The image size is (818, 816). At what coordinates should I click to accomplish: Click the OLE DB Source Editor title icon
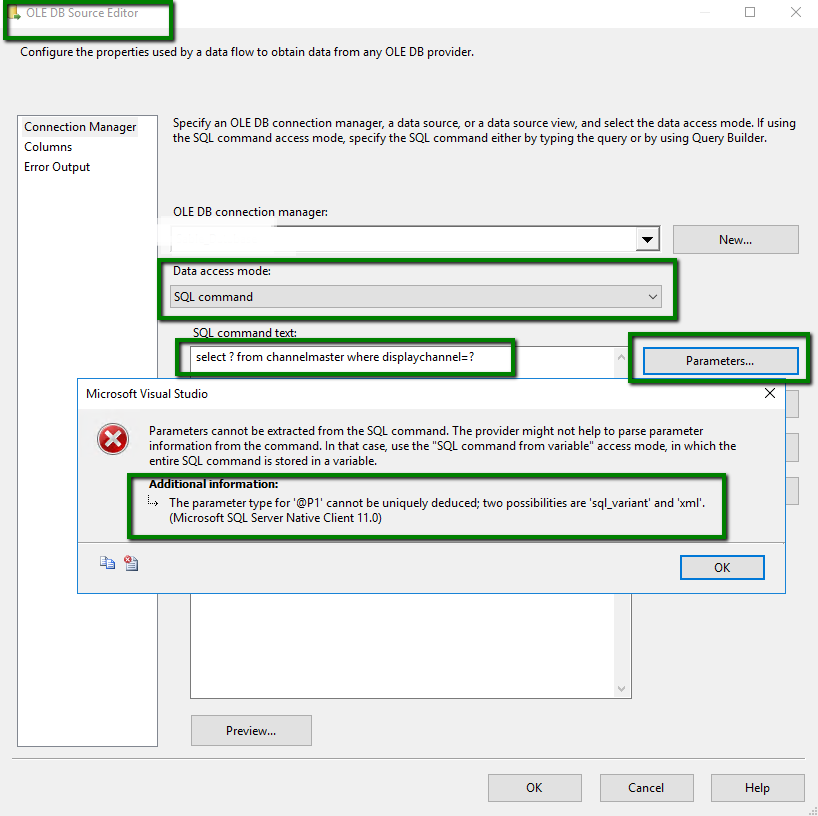14,13
